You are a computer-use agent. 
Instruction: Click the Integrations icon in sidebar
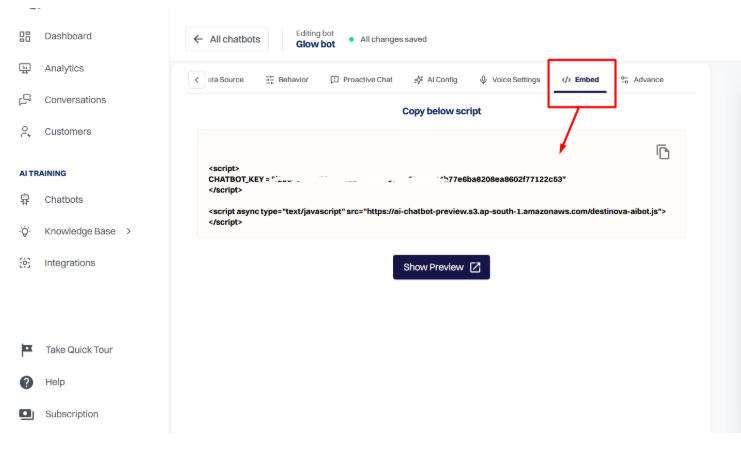pyautogui.click(x=25, y=263)
